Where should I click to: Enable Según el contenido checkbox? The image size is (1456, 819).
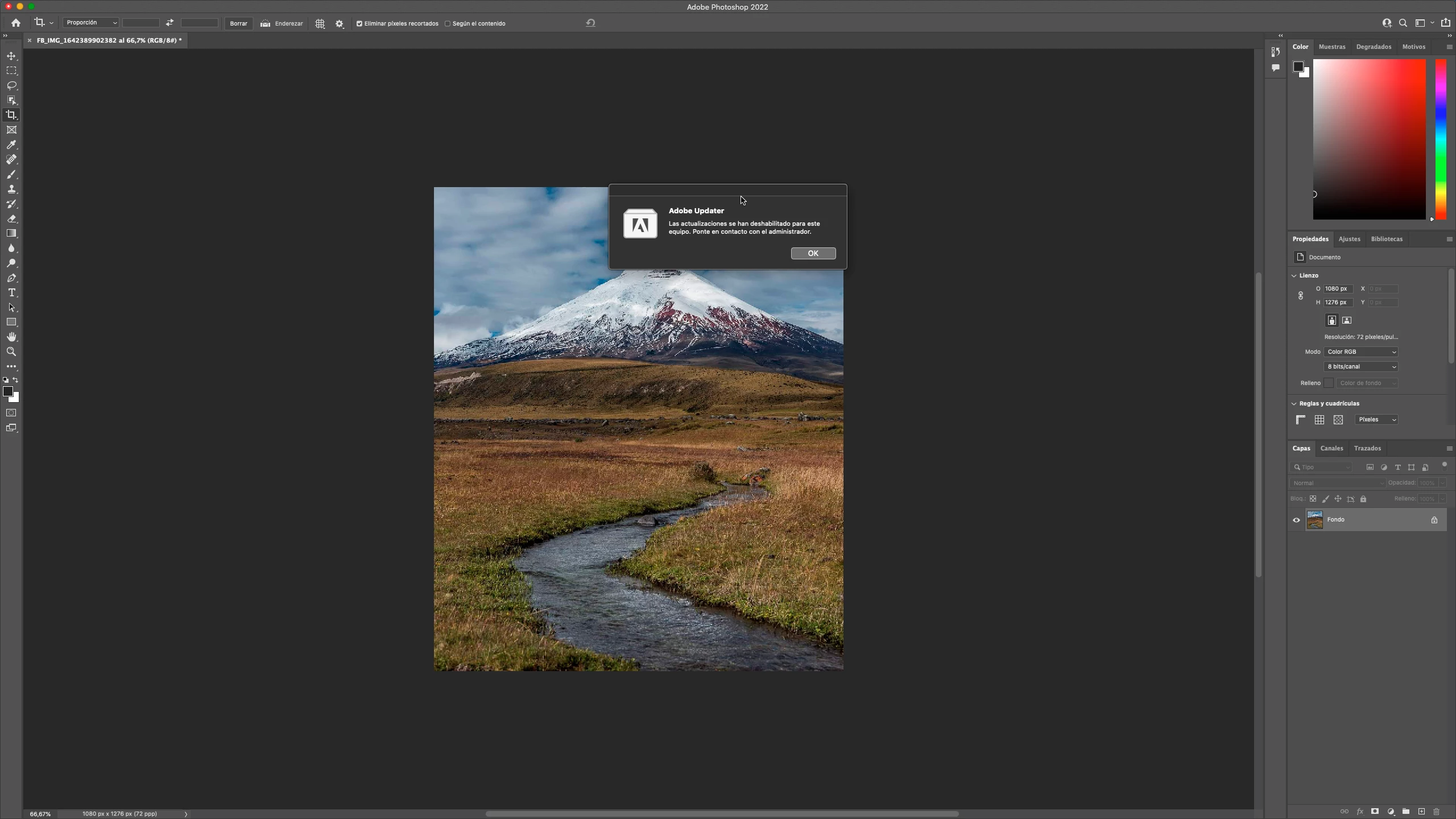[x=448, y=24]
